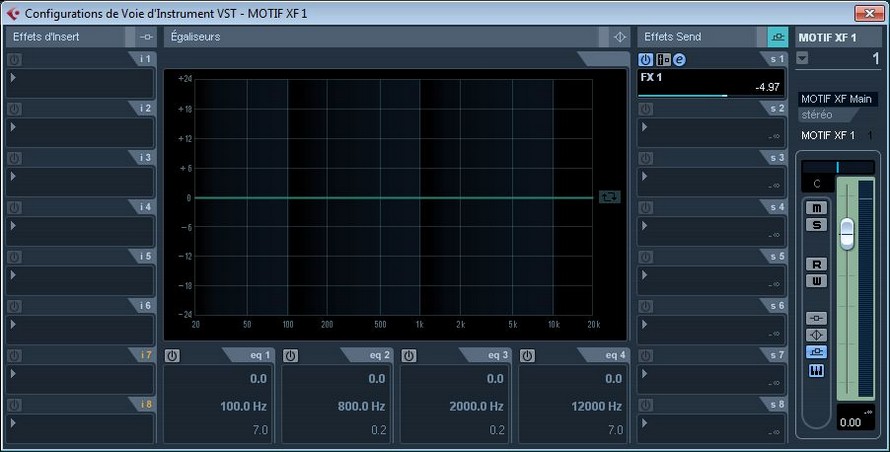
Task: Mute the MOTIF XF 1 channel
Action: [x=817, y=207]
